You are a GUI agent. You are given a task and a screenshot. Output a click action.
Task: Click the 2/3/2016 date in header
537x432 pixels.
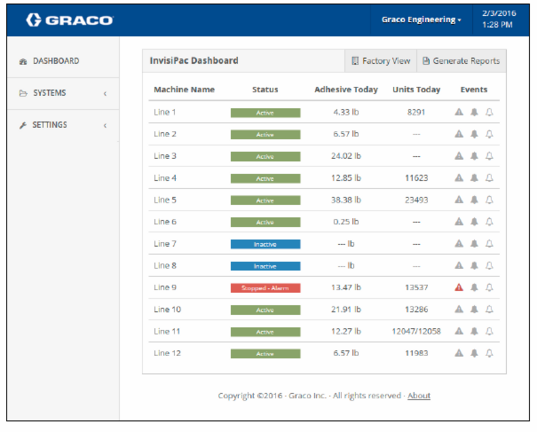pyautogui.click(x=499, y=13)
